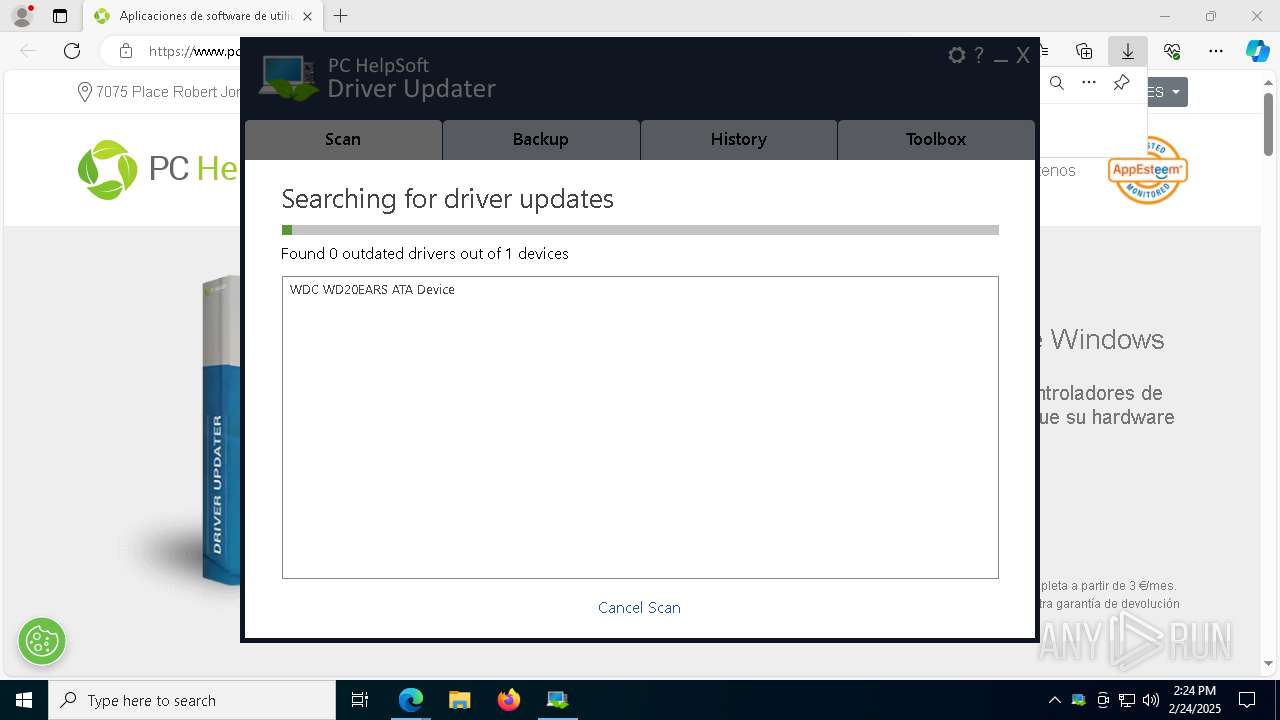Open the History tab
Image resolution: width=1280 pixels, height=720 pixels.
pos(739,140)
